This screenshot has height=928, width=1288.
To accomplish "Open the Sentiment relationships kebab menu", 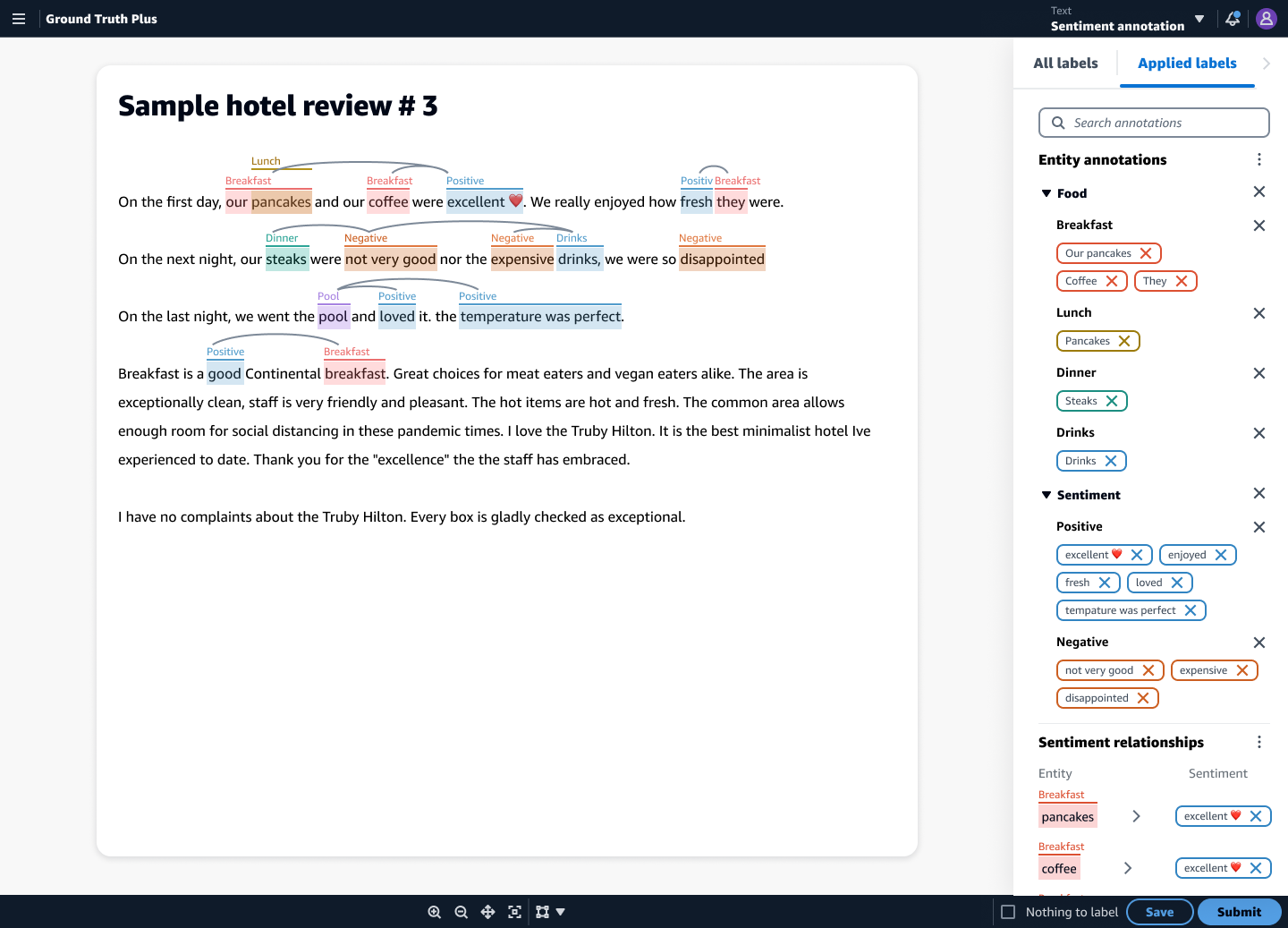I will tap(1259, 742).
